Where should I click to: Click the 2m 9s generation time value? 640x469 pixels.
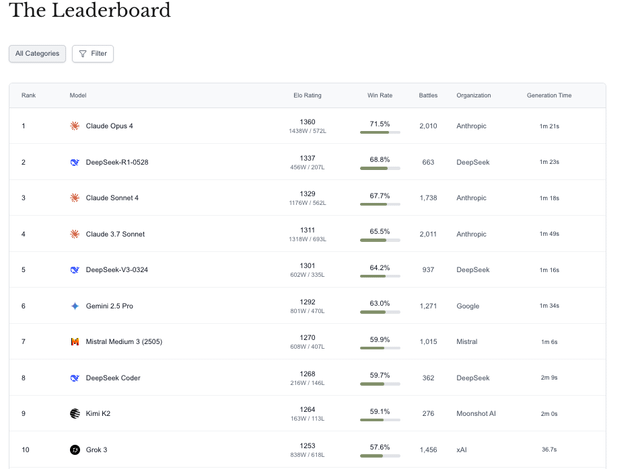pyautogui.click(x=549, y=378)
